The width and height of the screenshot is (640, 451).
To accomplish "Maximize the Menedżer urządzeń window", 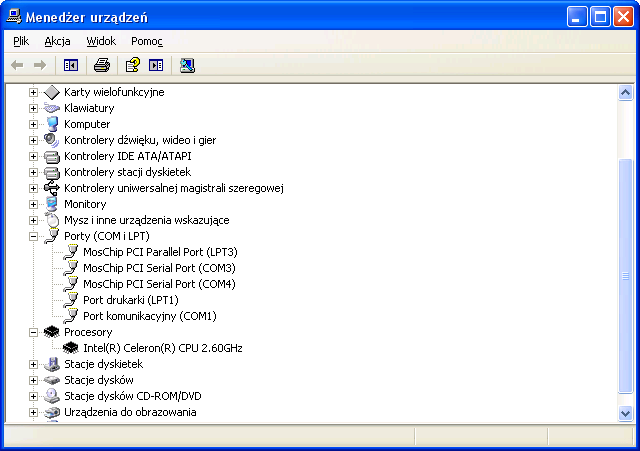I will (x=600, y=17).
